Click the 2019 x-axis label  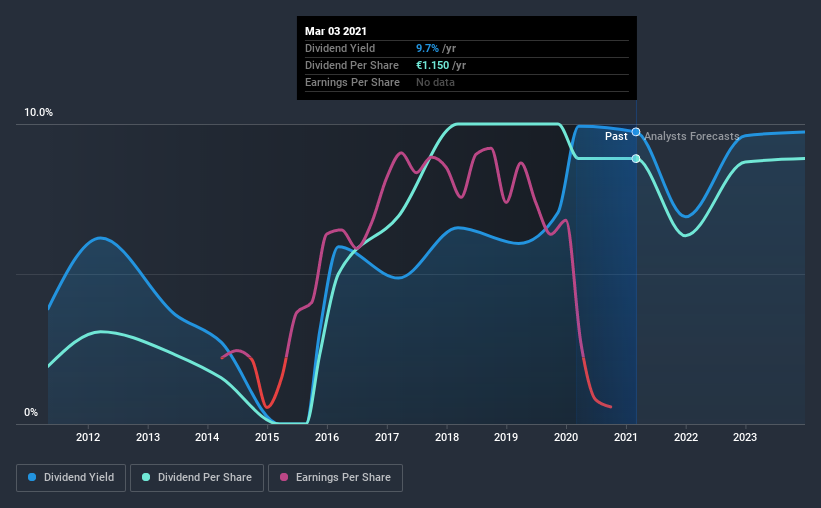point(506,437)
